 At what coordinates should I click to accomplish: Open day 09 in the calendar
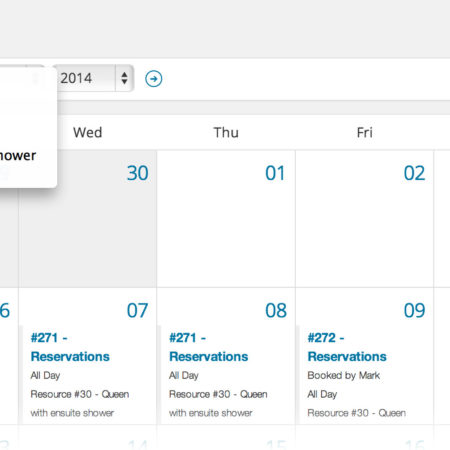(x=414, y=310)
